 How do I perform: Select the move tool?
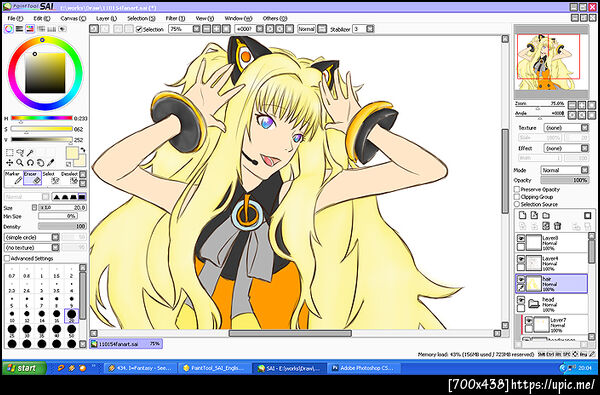click(x=9, y=163)
